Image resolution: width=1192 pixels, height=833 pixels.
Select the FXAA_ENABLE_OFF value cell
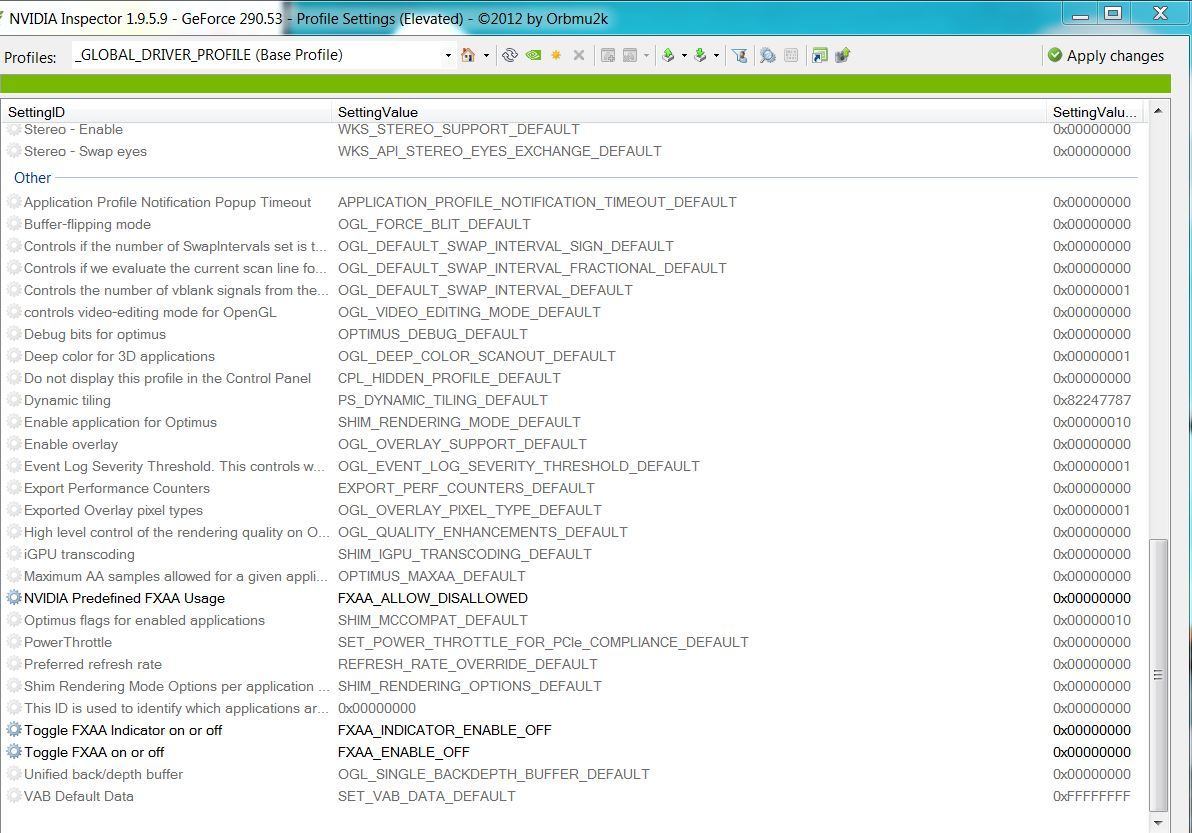tap(404, 752)
